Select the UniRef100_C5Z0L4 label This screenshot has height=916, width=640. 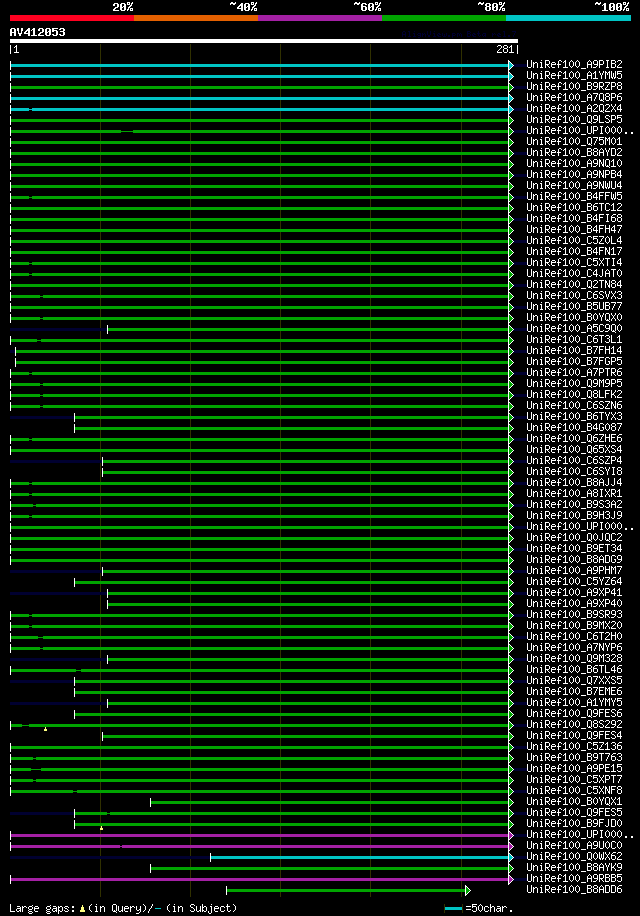pos(574,240)
